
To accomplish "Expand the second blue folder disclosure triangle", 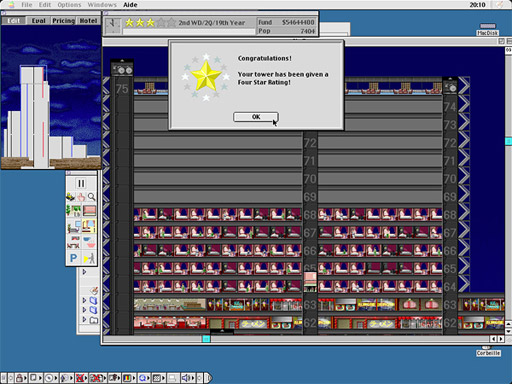I will [x=84, y=310].
